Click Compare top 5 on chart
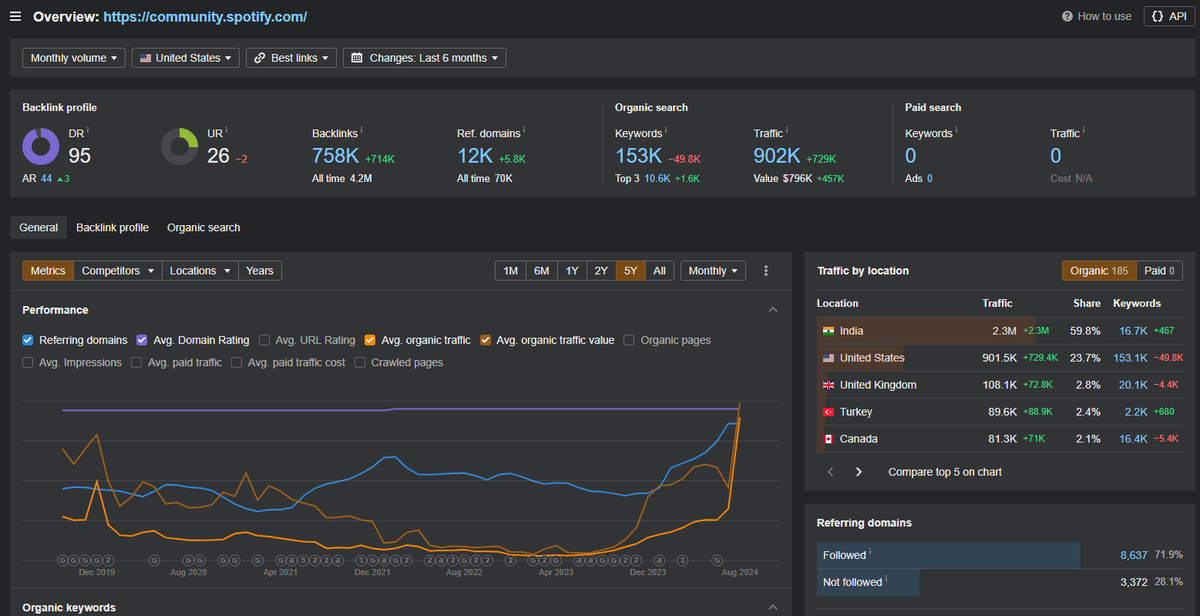 click(945, 472)
